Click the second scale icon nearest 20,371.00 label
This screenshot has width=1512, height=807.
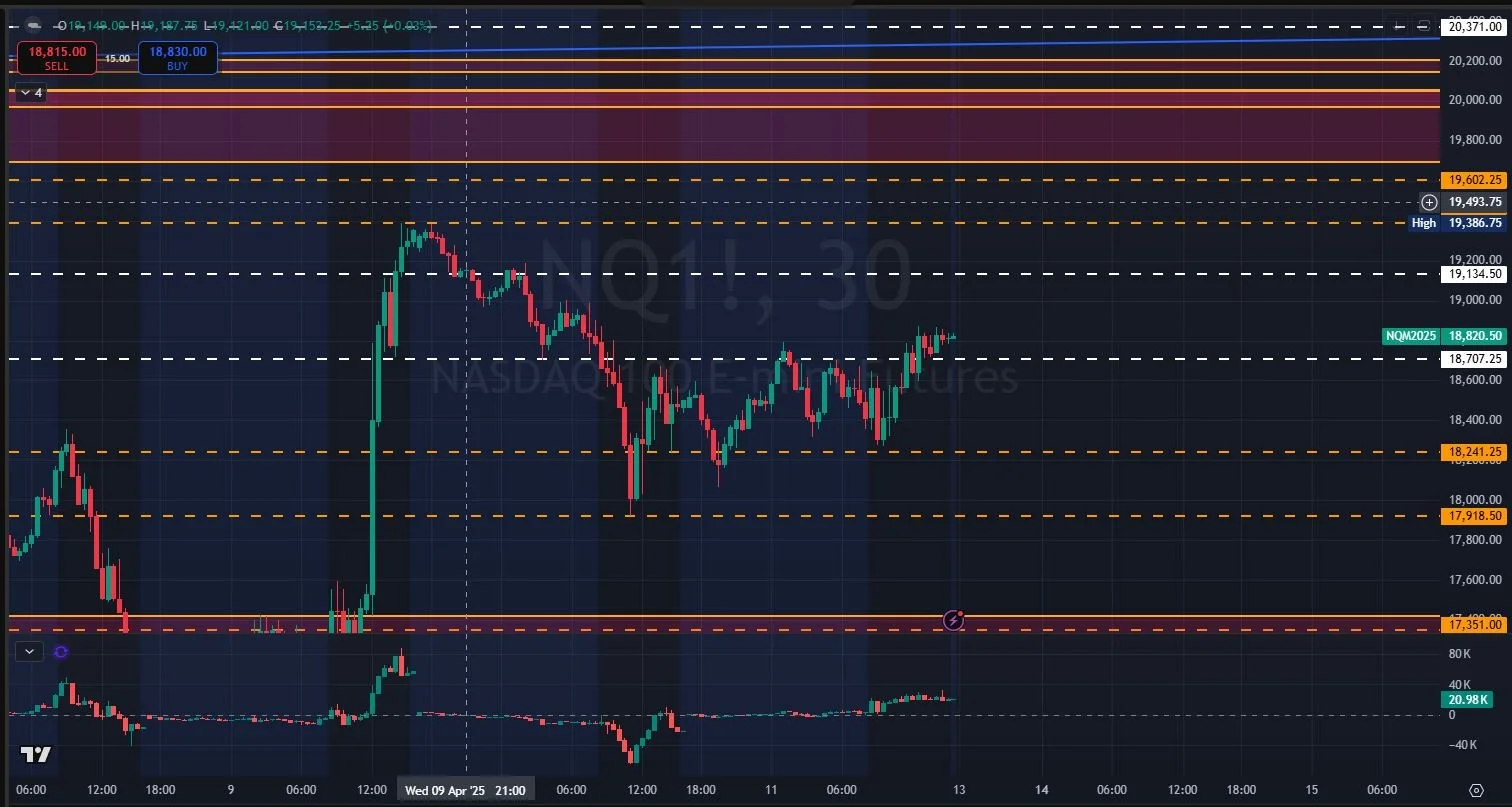coord(1422,26)
